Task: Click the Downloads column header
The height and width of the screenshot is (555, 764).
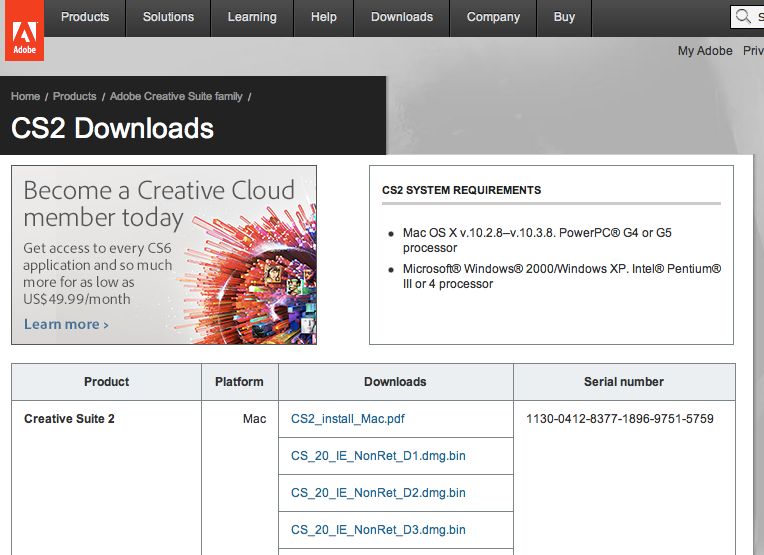Action: [x=395, y=382]
